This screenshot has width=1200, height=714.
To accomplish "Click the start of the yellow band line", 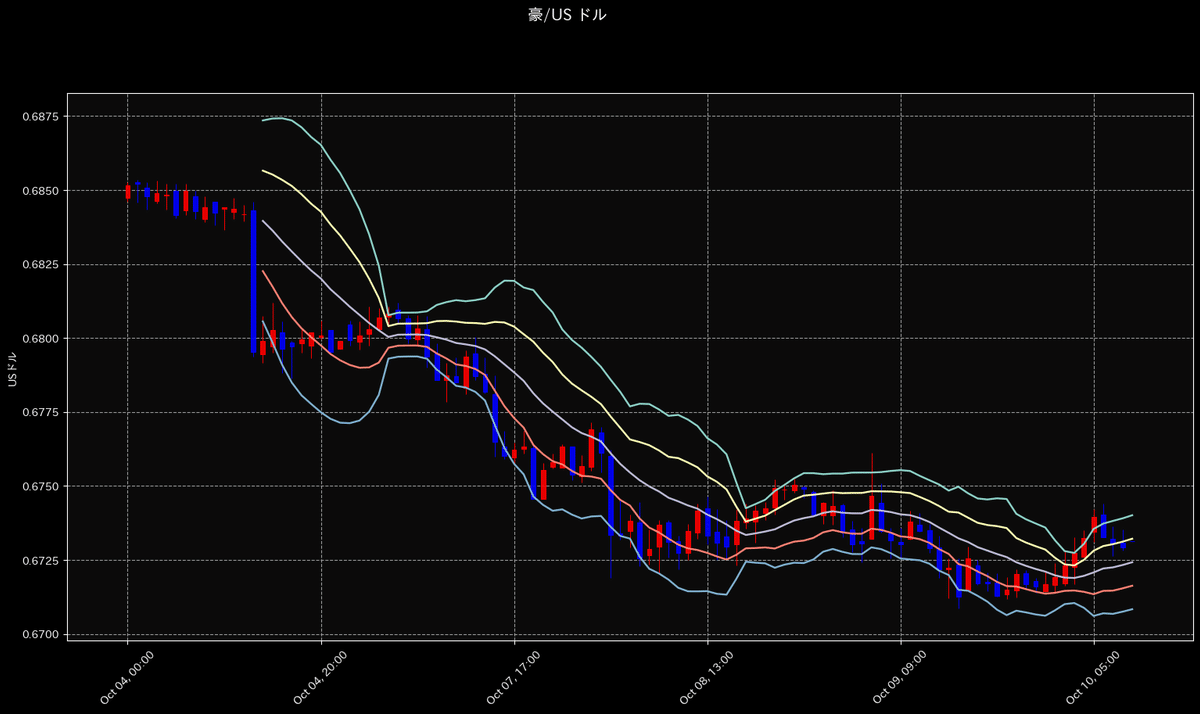I will point(262,170).
